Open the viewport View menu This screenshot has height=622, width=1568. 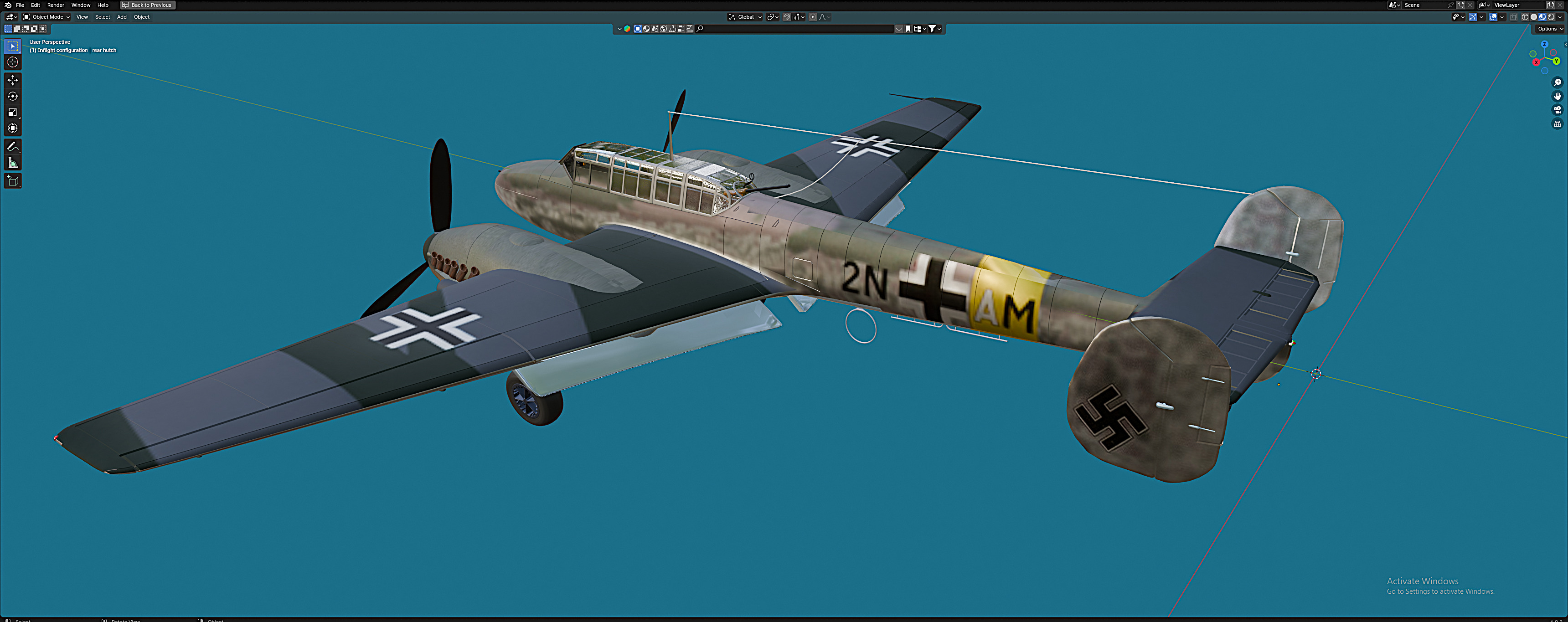[x=82, y=17]
